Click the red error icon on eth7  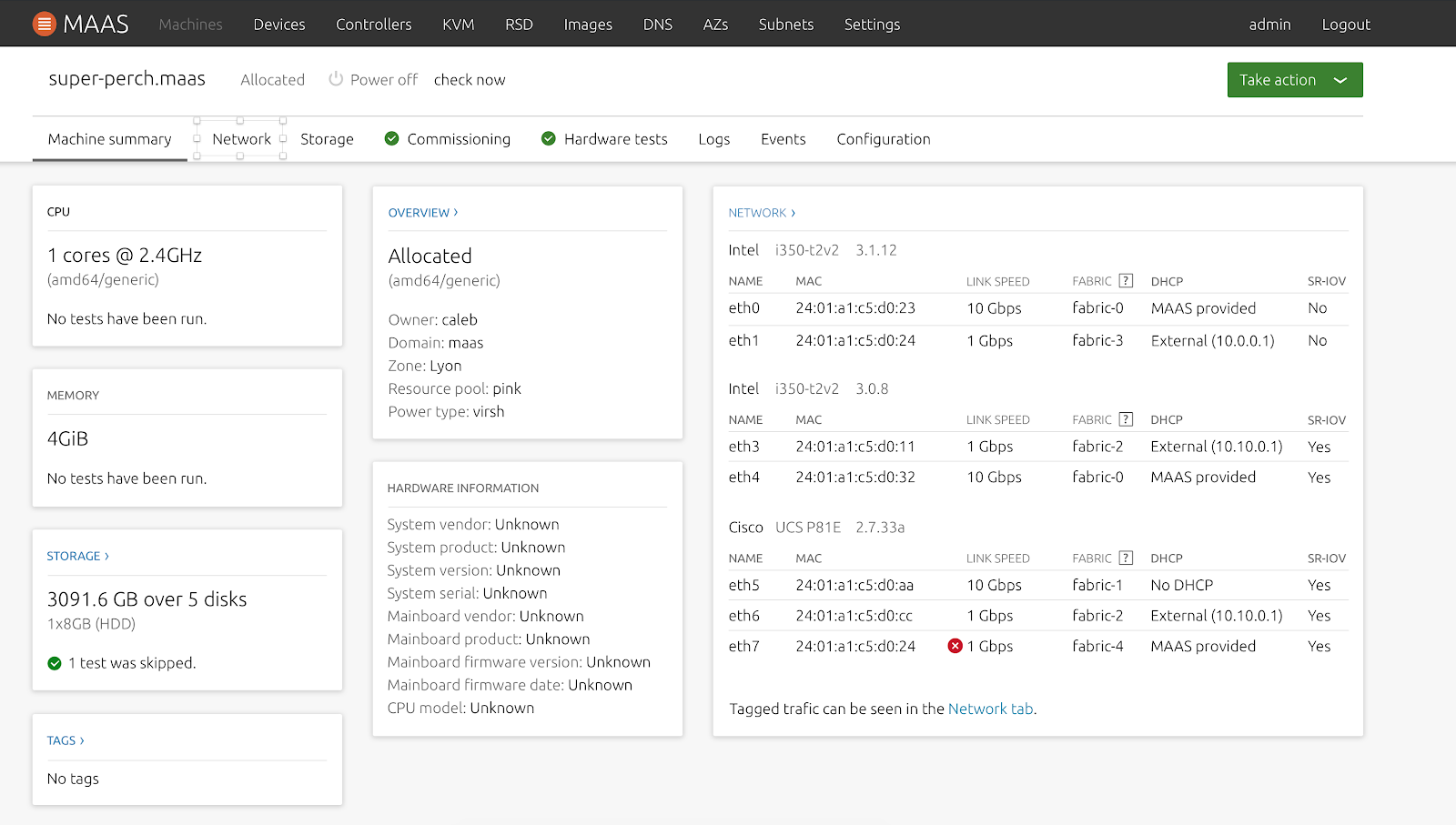point(955,646)
